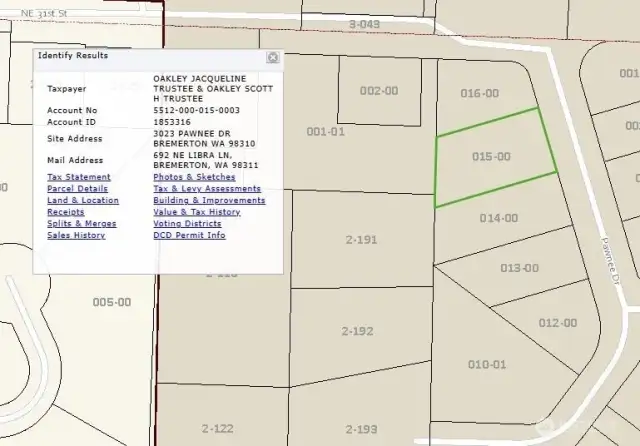
Task: Open the Receipts link
Action: click(66, 212)
